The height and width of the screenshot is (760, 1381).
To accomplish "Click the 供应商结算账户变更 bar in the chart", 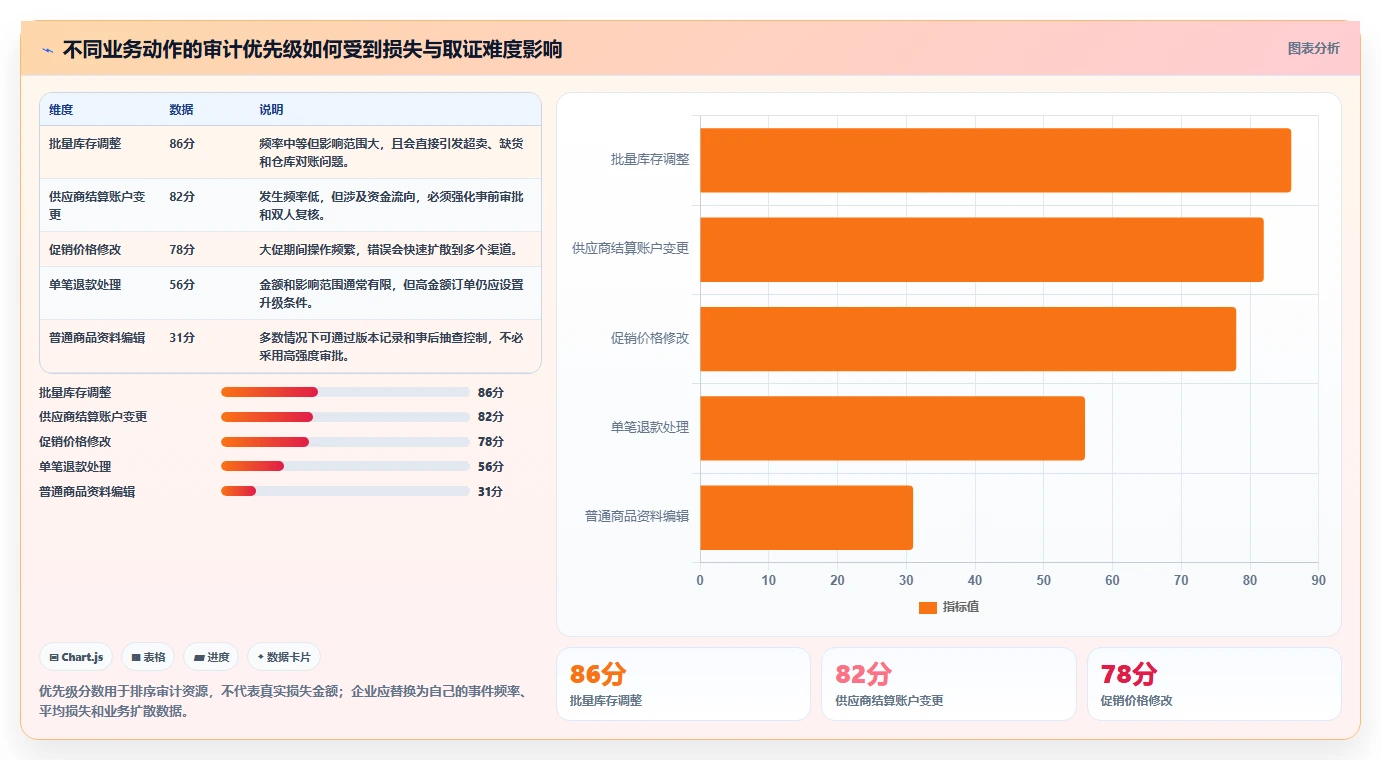I will 981,249.
